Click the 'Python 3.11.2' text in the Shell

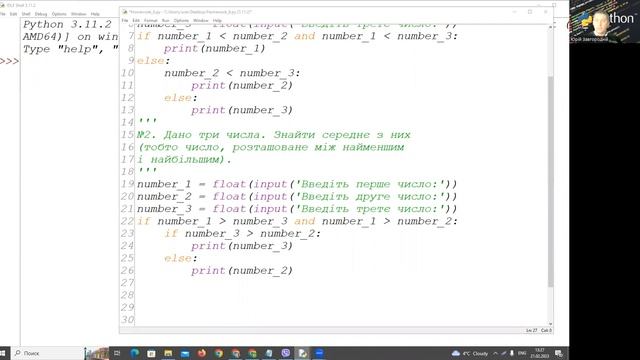tap(67, 24)
